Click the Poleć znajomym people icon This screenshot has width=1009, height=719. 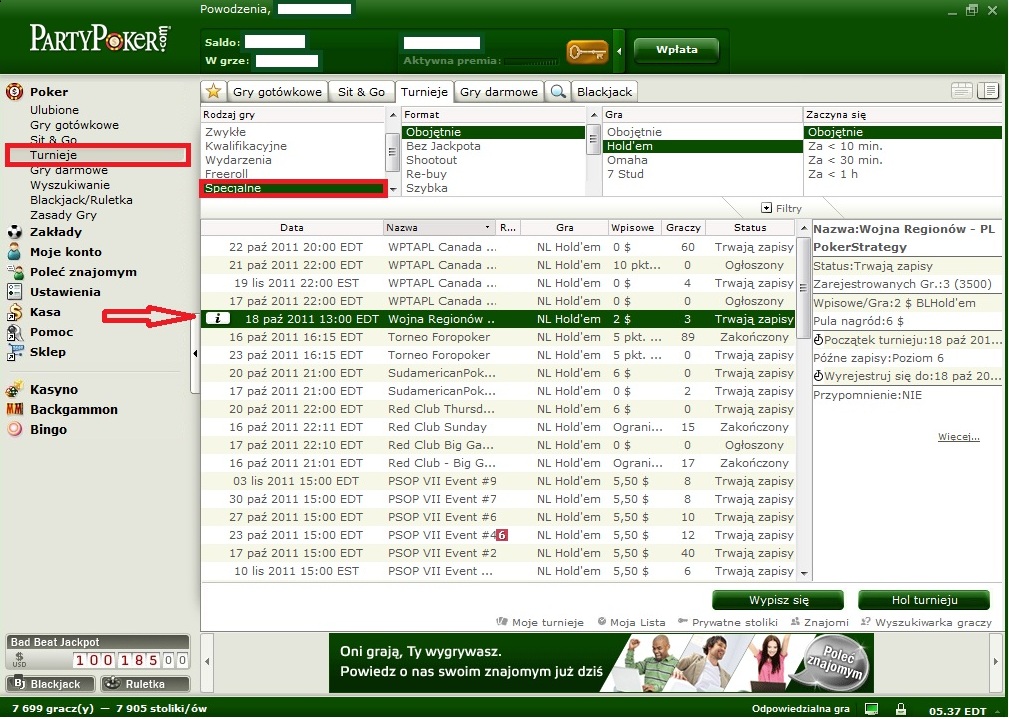[x=14, y=272]
